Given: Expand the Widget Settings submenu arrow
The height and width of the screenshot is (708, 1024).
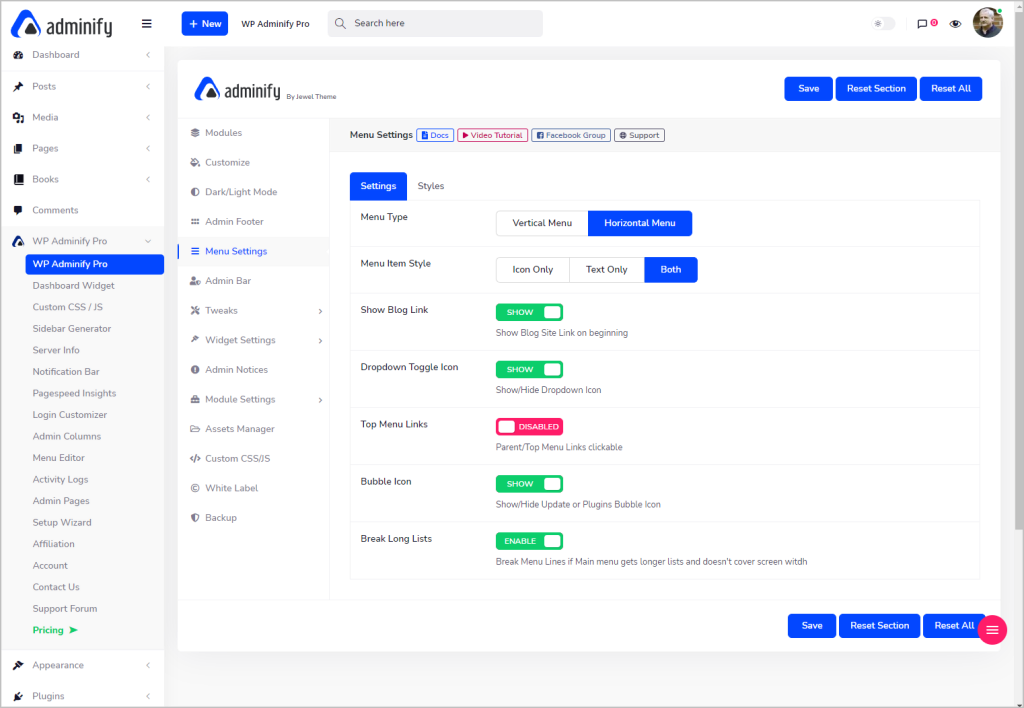Looking at the screenshot, I should [x=320, y=340].
